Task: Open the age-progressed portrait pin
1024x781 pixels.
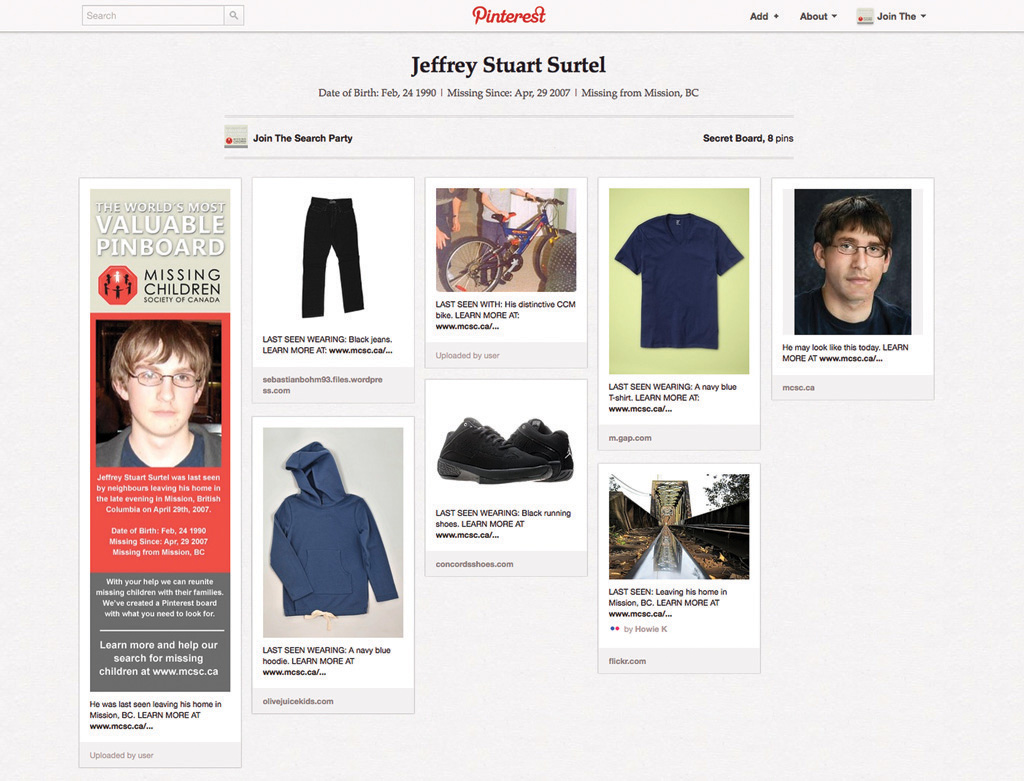Action: pyautogui.click(x=852, y=262)
